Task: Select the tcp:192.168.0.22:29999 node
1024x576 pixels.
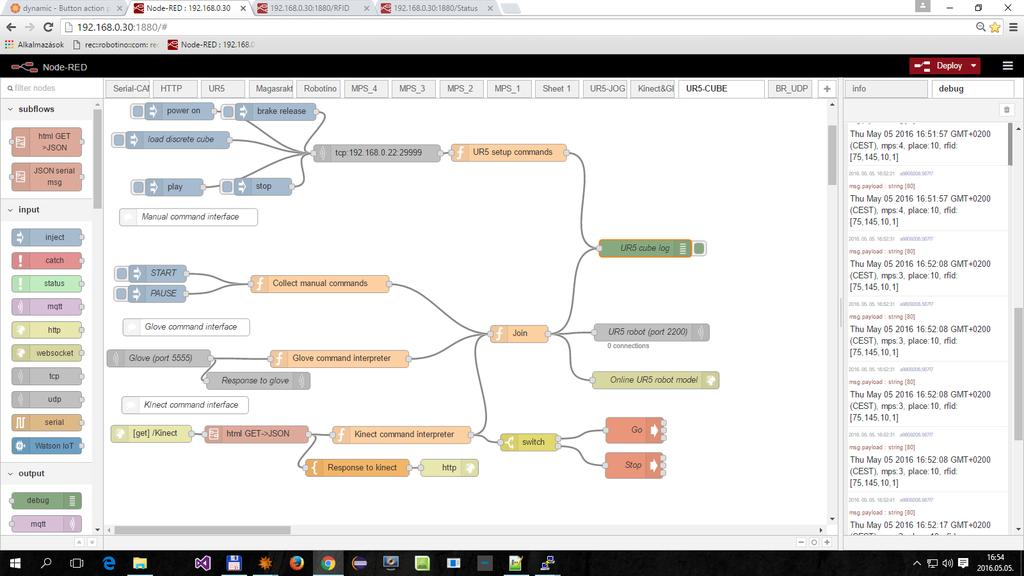Action: coord(377,153)
